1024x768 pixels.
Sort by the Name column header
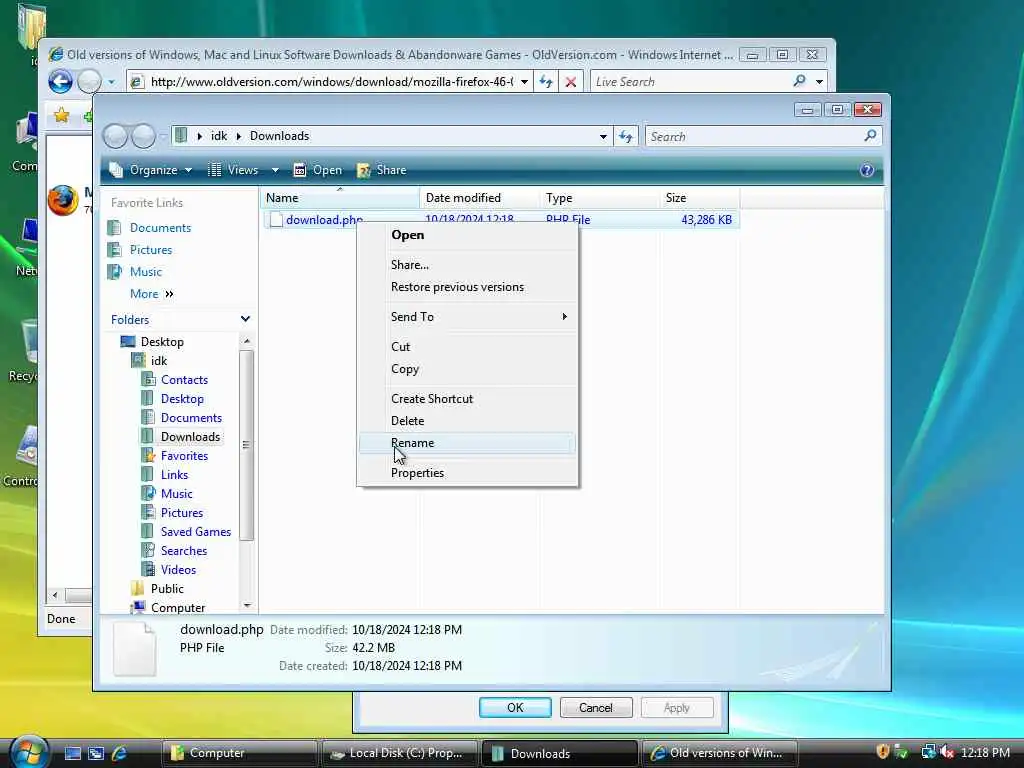pos(340,198)
